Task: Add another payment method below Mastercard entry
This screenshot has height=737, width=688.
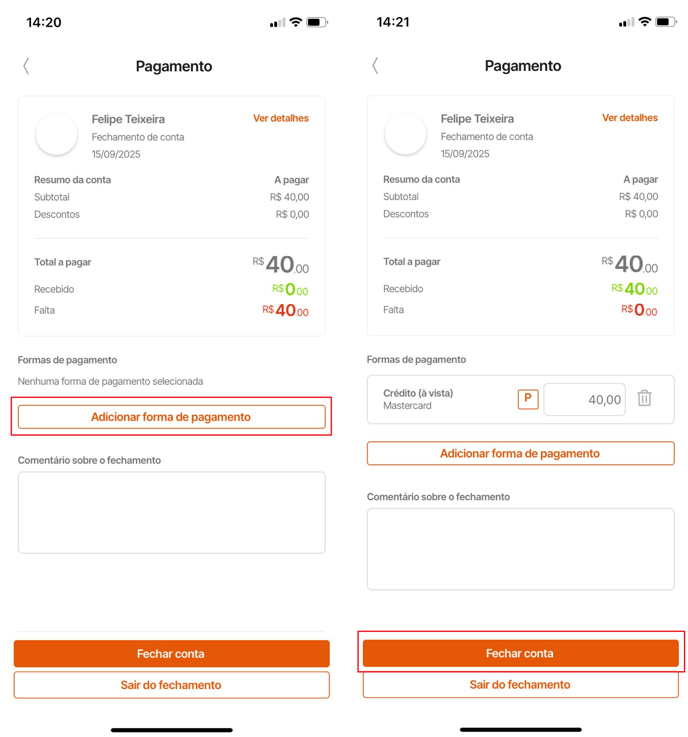Action: tap(521, 454)
